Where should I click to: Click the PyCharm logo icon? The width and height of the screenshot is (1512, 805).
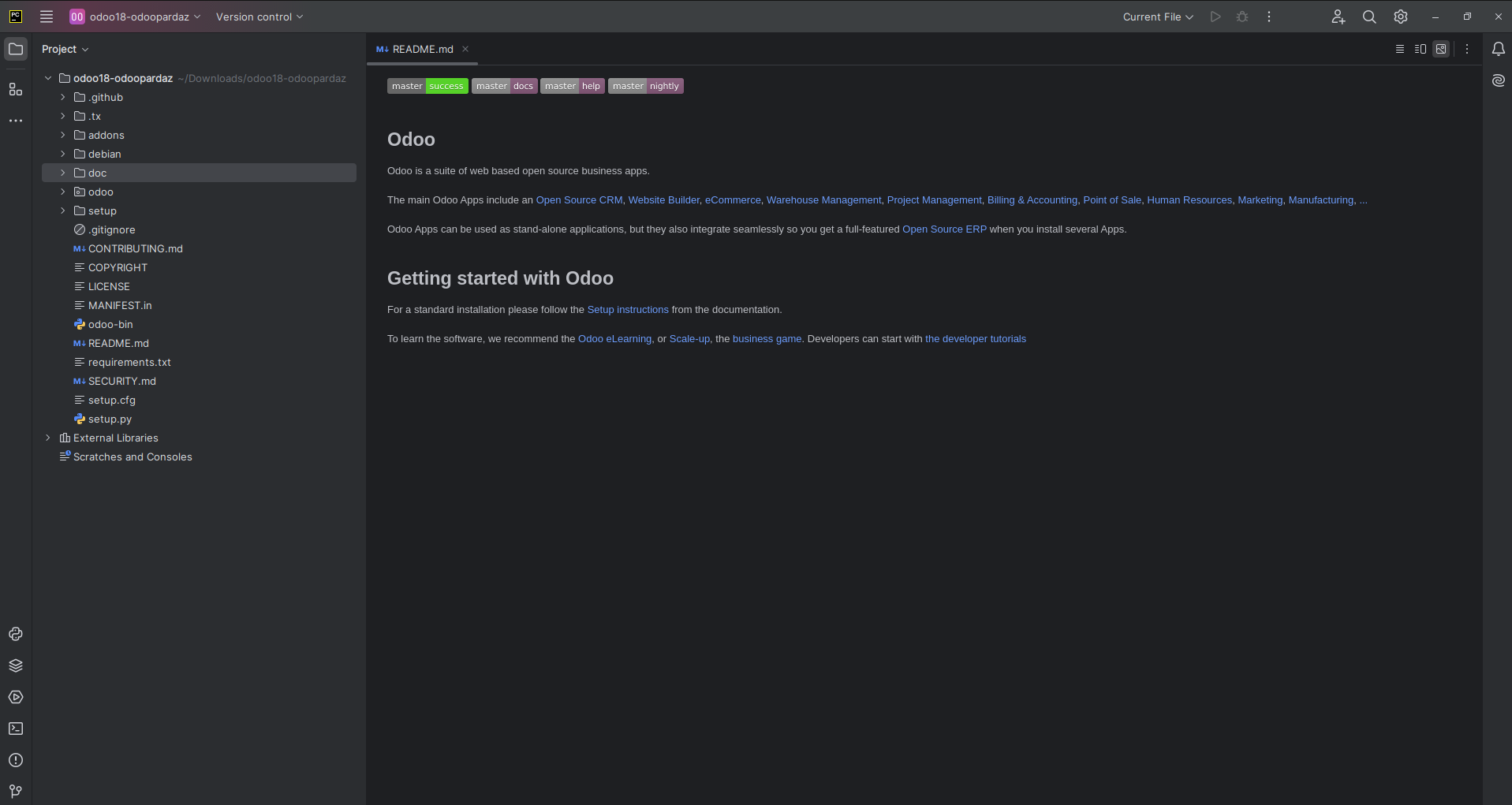[16, 17]
